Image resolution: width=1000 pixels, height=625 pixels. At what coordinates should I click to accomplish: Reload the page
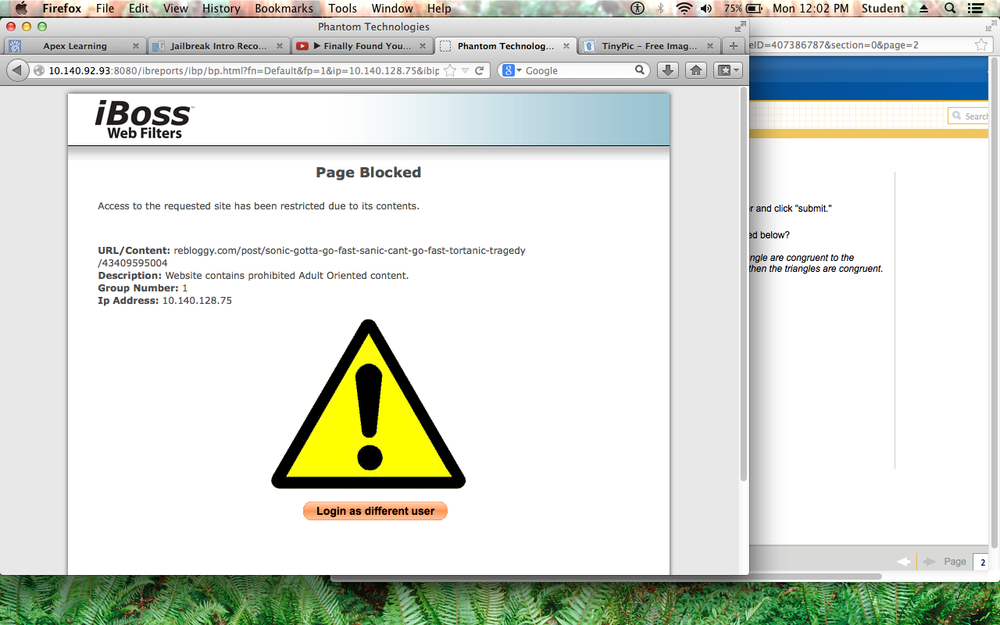pyautogui.click(x=480, y=70)
